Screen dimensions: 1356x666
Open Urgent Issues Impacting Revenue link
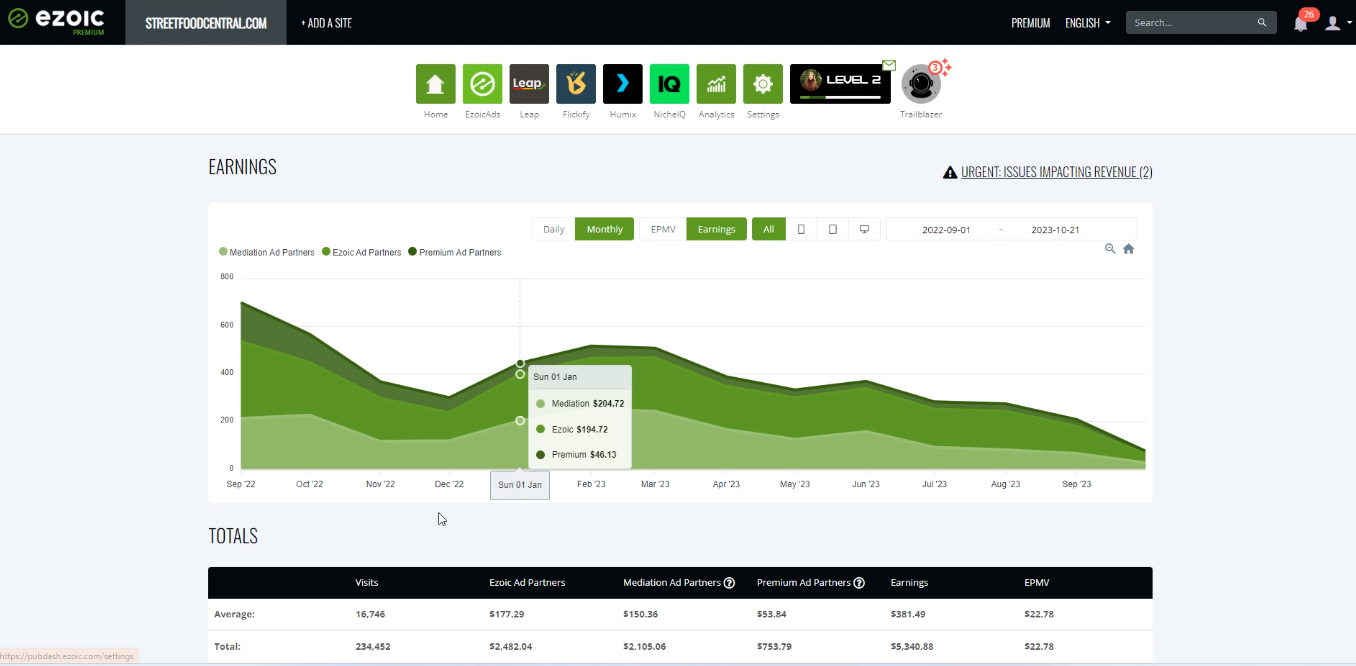(1057, 172)
